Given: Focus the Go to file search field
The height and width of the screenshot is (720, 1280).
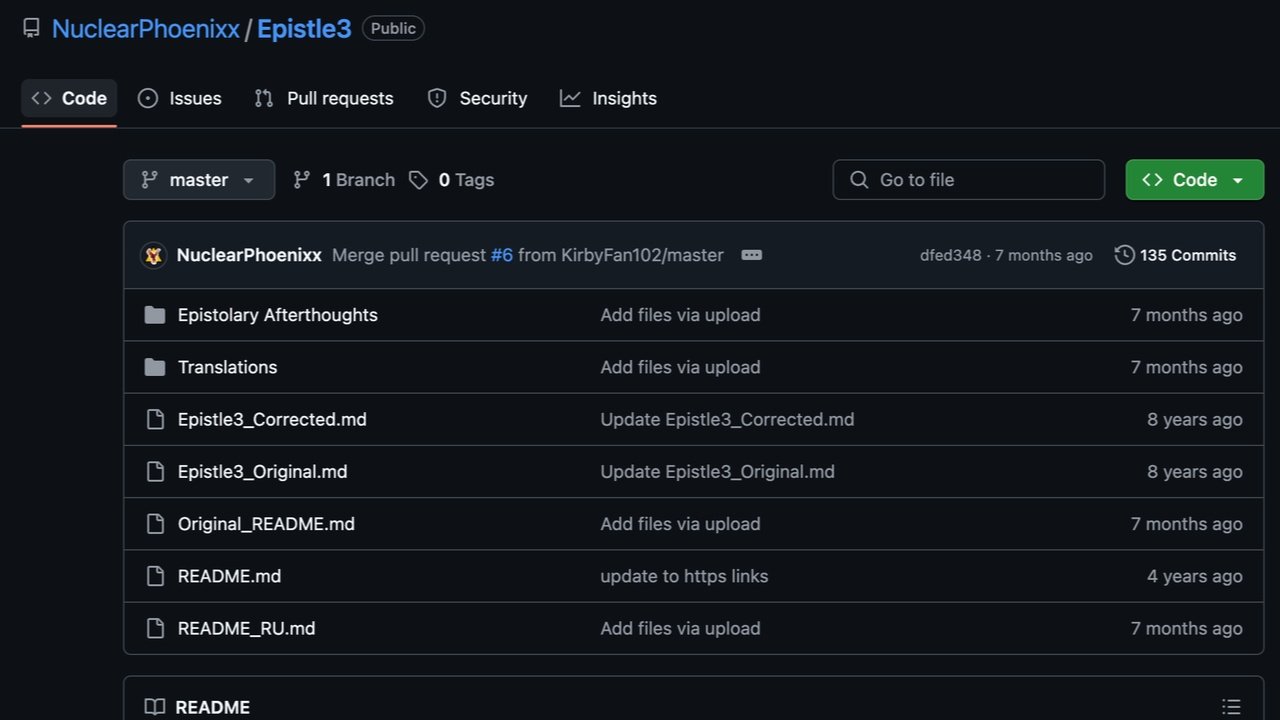Looking at the screenshot, I should click(x=969, y=180).
